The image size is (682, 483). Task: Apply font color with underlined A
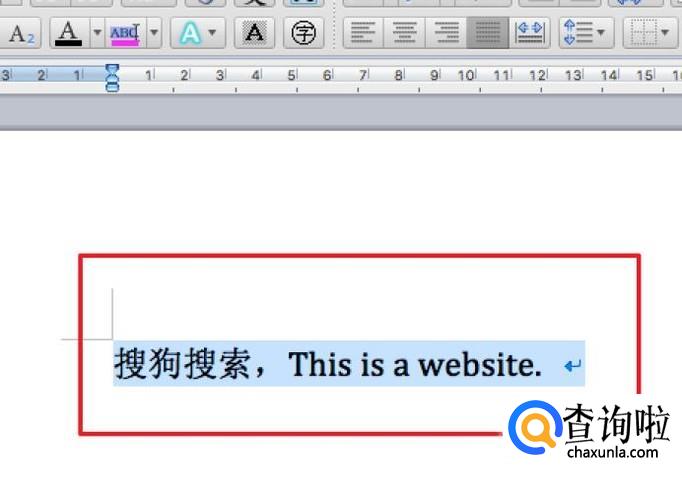coord(68,34)
